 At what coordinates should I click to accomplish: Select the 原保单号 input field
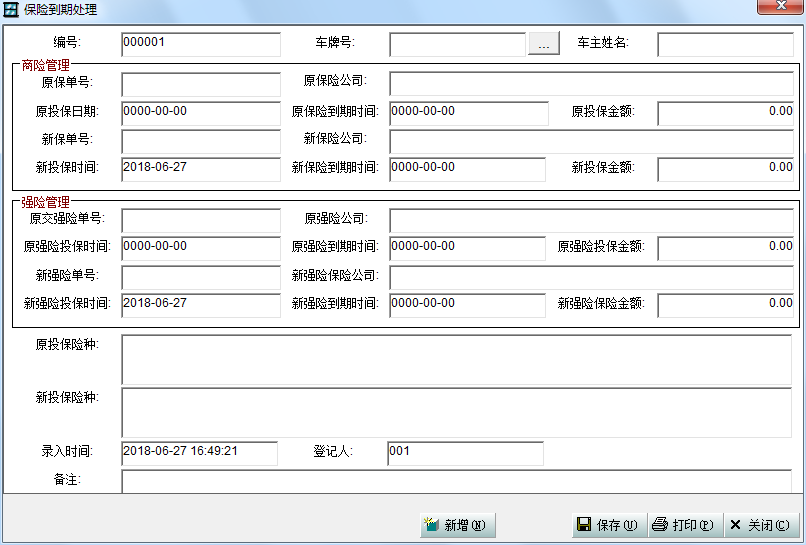(201, 84)
